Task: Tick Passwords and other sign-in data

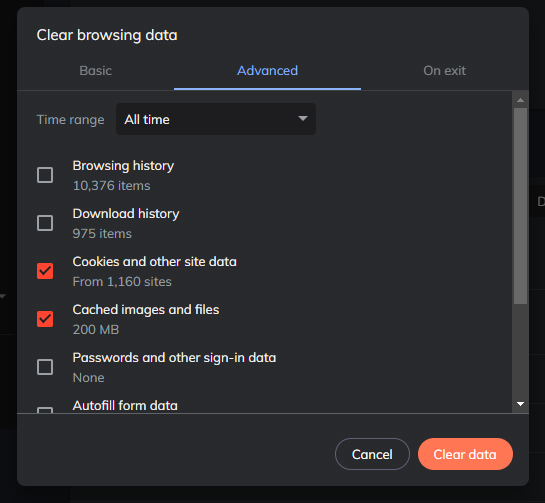Action: click(x=45, y=367)
